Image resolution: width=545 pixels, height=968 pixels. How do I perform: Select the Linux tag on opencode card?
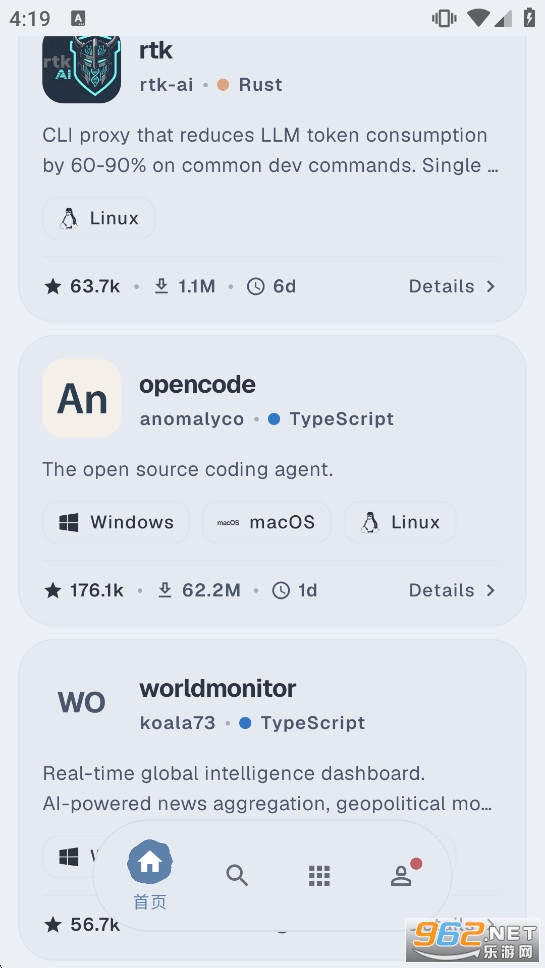click(x=400, y=522)
